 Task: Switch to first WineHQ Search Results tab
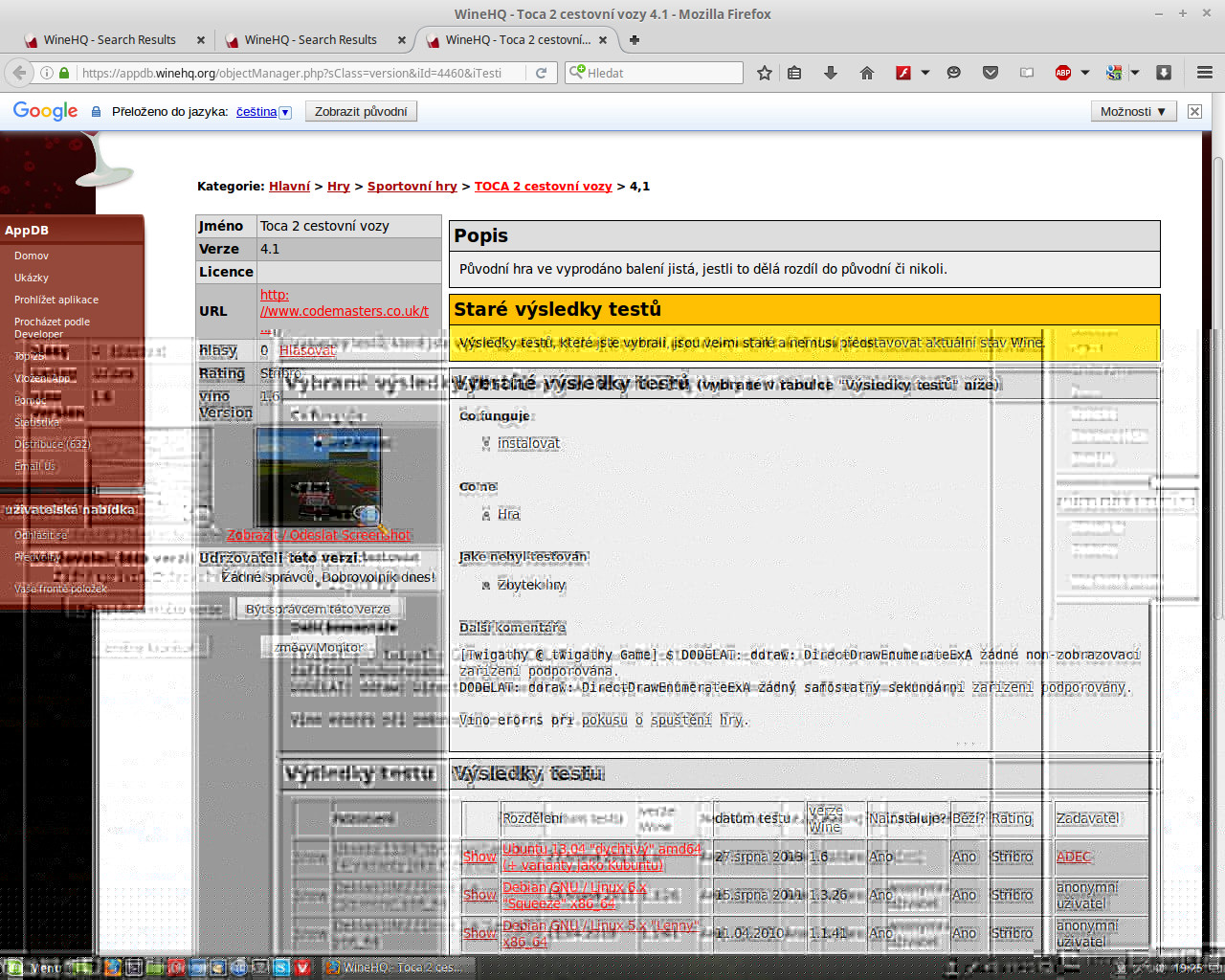[x=109, y=40]
